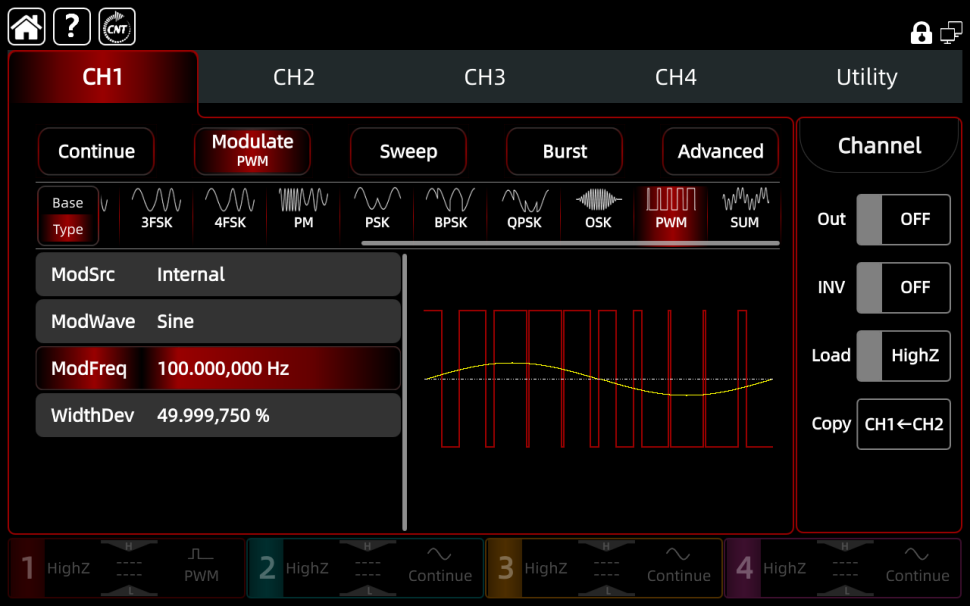Select the PM modulation icon
Screen dimensions: 970x606
coord(302,210)
